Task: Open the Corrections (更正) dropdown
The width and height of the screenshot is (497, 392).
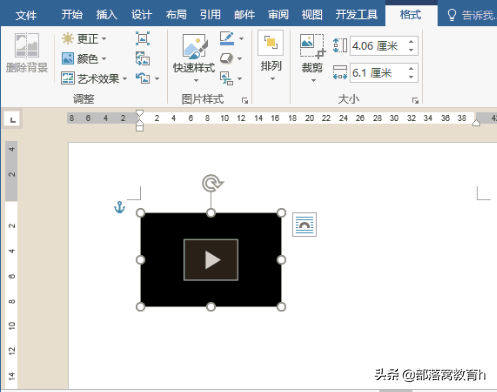Action: (84, 39)
